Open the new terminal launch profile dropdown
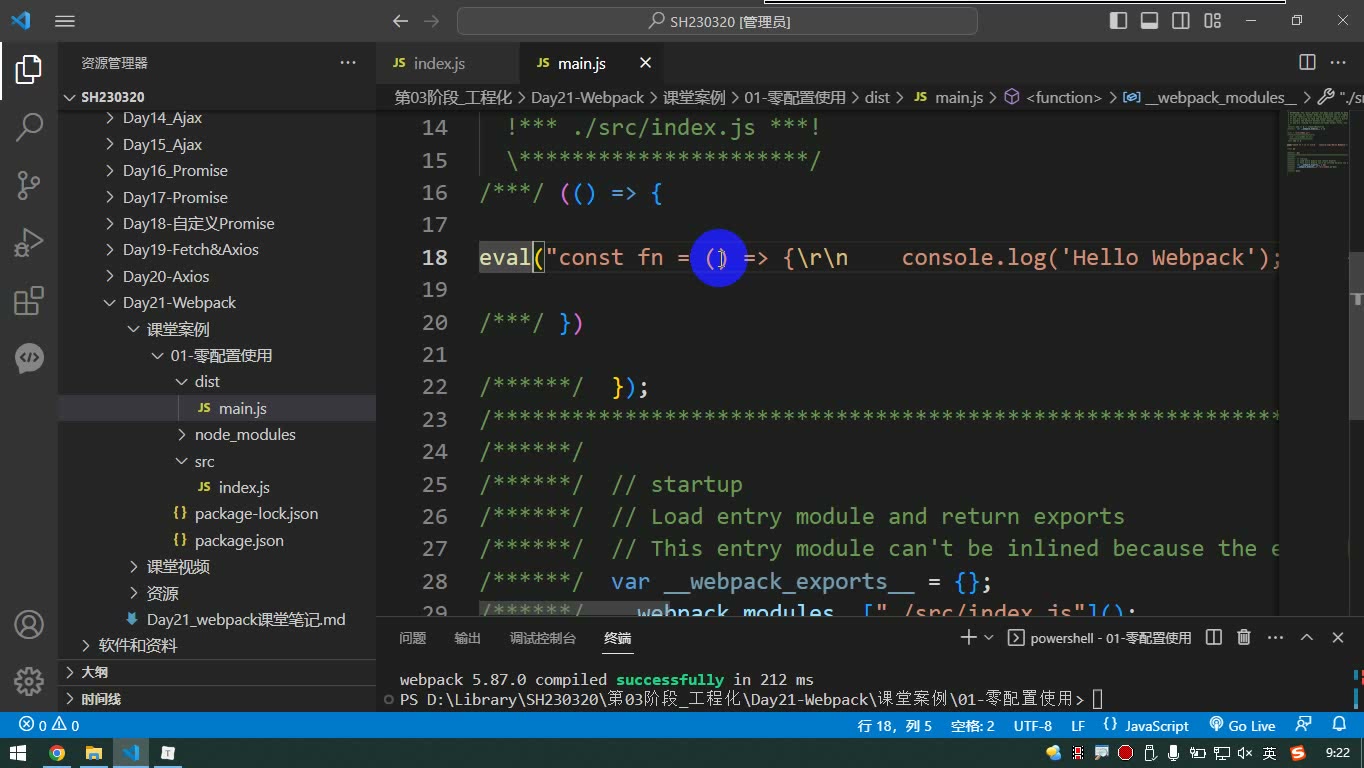This screenshot has width=1364, height=768. coord(989,637)
